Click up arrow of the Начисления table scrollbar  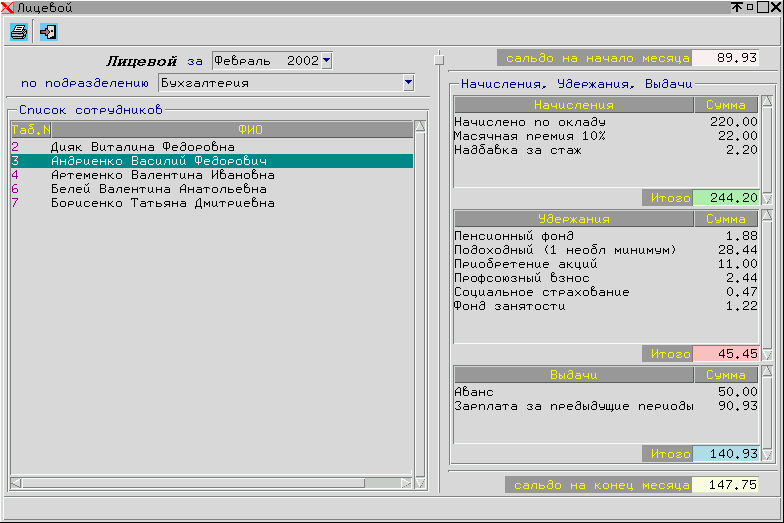[x=767, y=102]
